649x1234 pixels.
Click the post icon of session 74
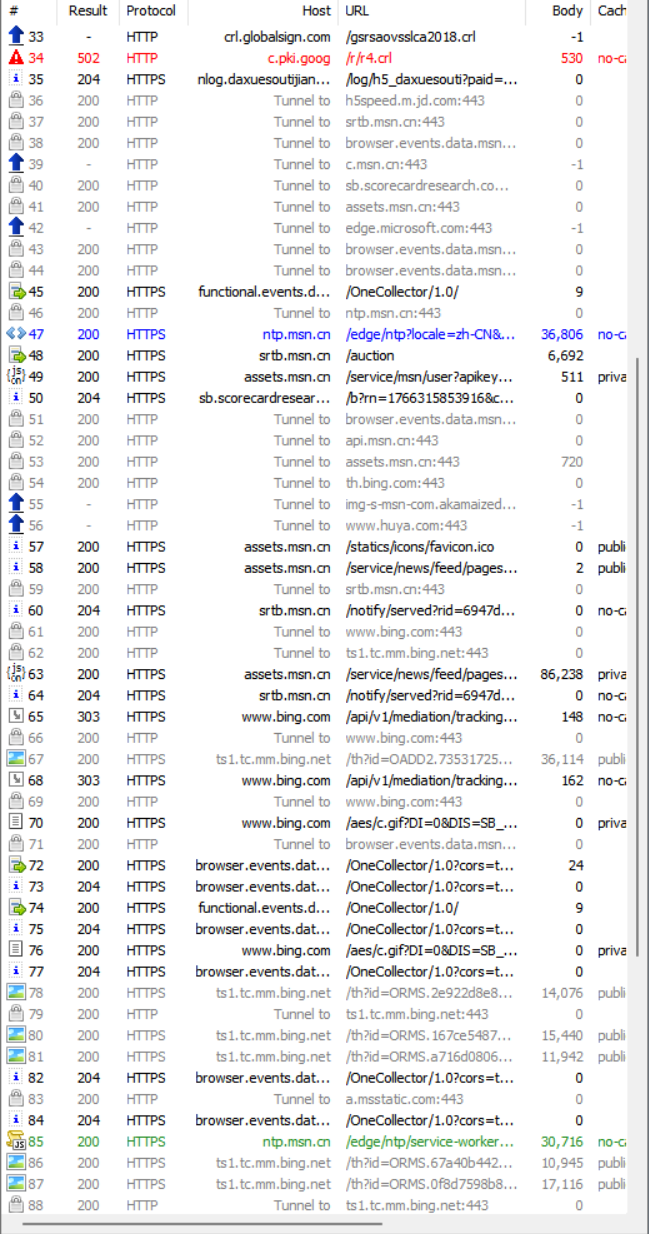pyautogui.click(x=16, y=908)
